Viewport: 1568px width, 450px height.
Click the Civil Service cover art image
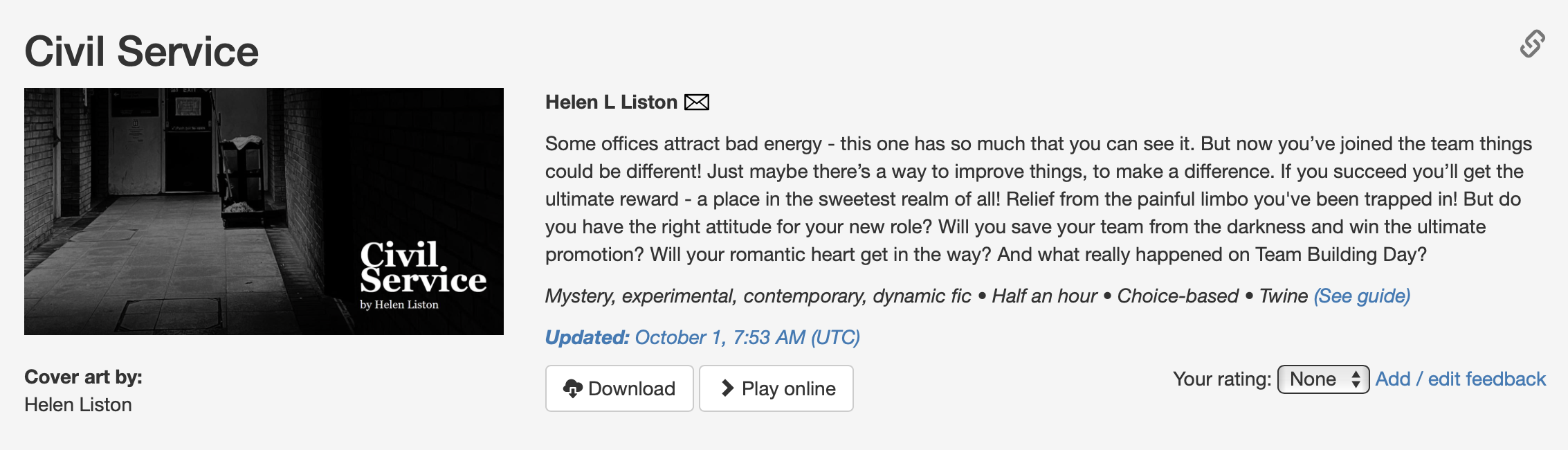(264, 211)
